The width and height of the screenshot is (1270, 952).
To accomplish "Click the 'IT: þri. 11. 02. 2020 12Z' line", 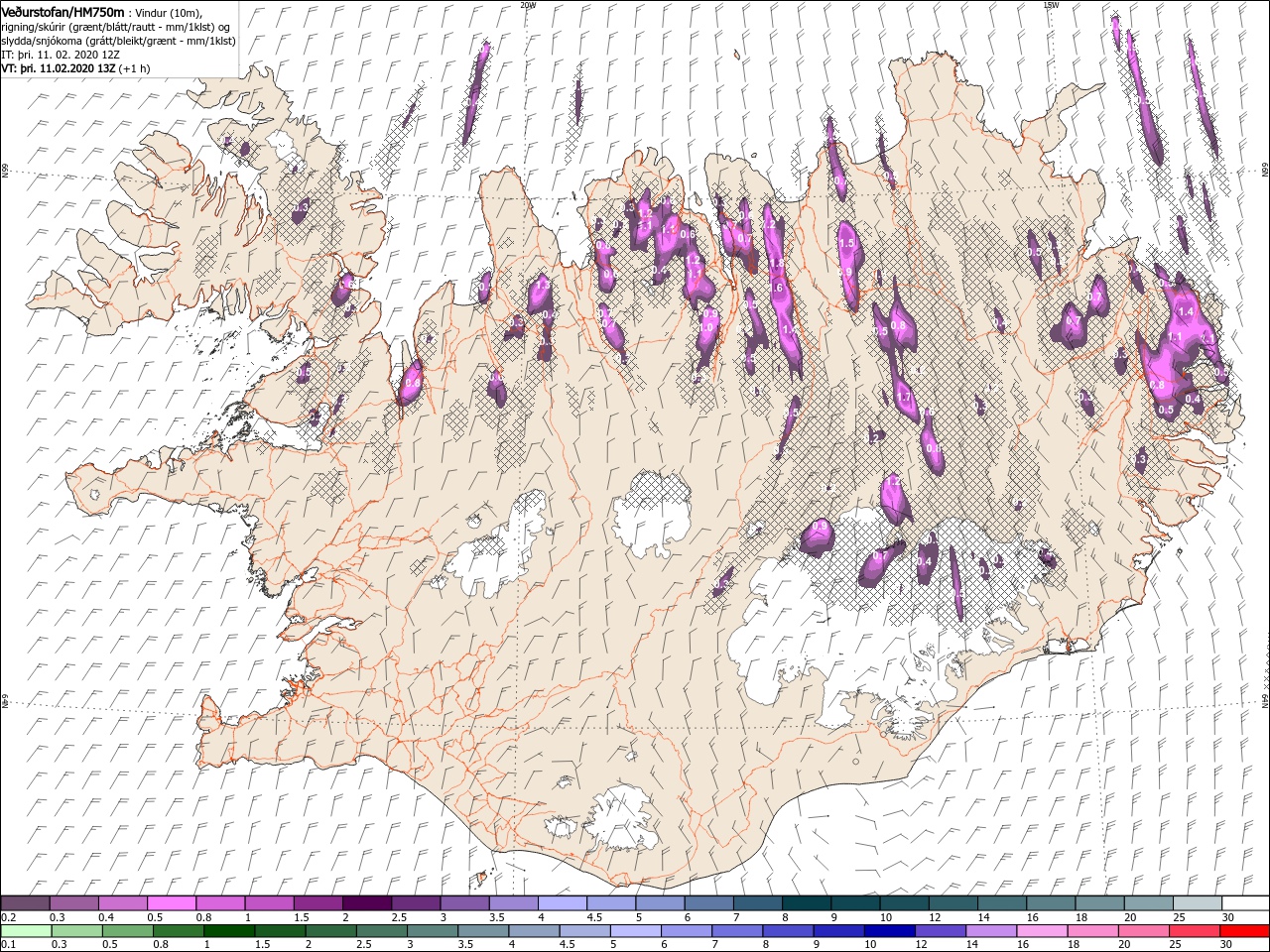I will tap(60, 54).
